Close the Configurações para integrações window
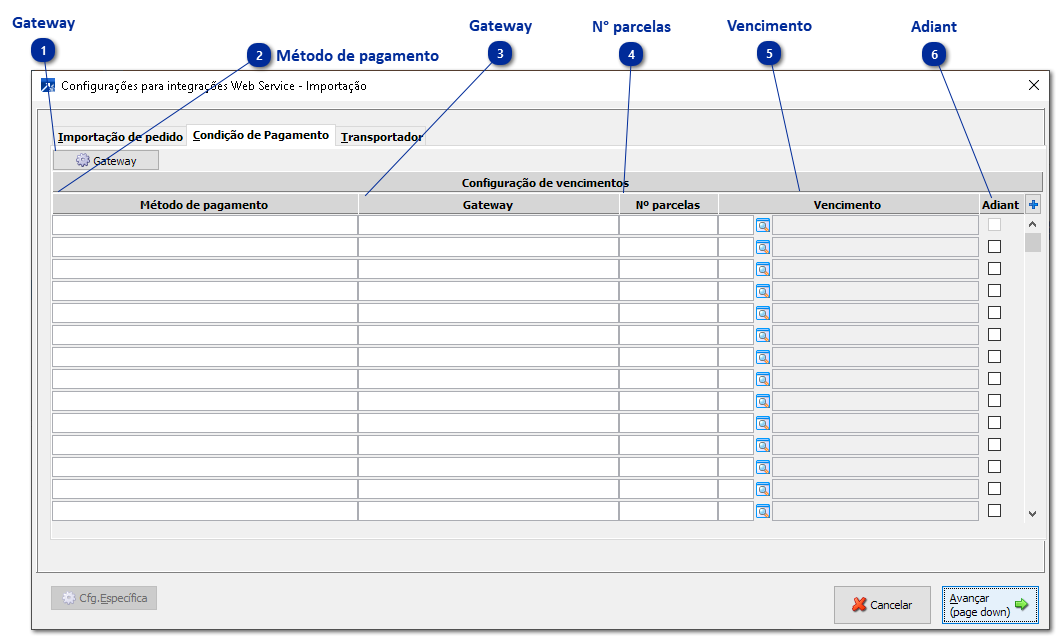 [1033, 85]
